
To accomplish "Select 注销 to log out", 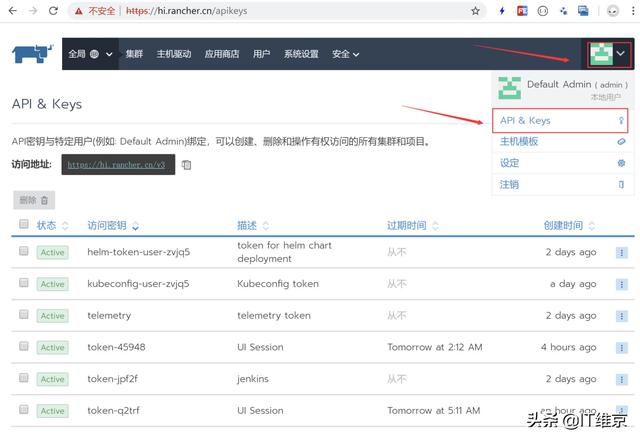I will (563, 185).
